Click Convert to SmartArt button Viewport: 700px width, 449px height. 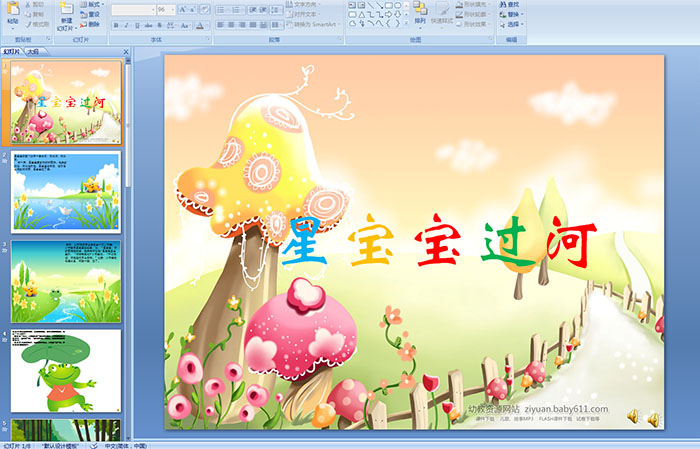pos(312,26)
